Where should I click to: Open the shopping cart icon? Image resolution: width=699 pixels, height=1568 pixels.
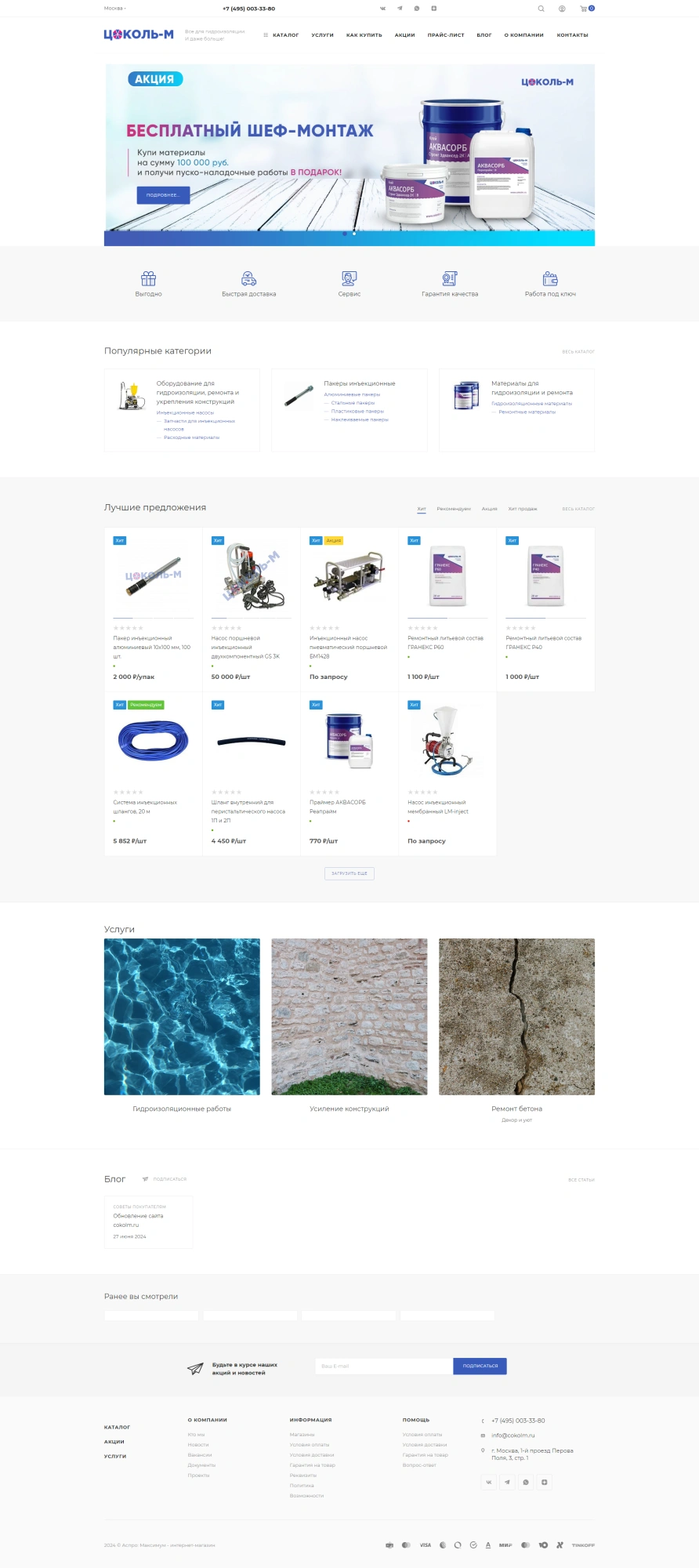[584, 9]
